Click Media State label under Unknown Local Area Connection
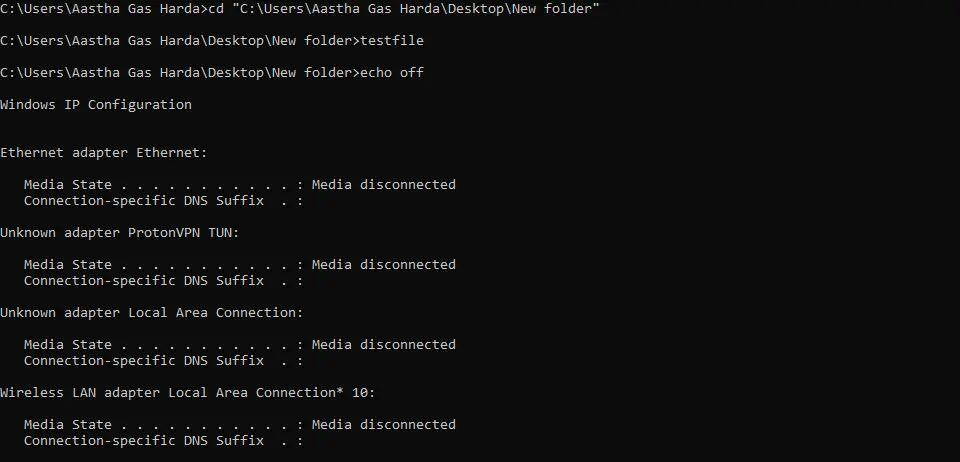The height and width of the screenshot is (462, 960). (x=68, y=345)
